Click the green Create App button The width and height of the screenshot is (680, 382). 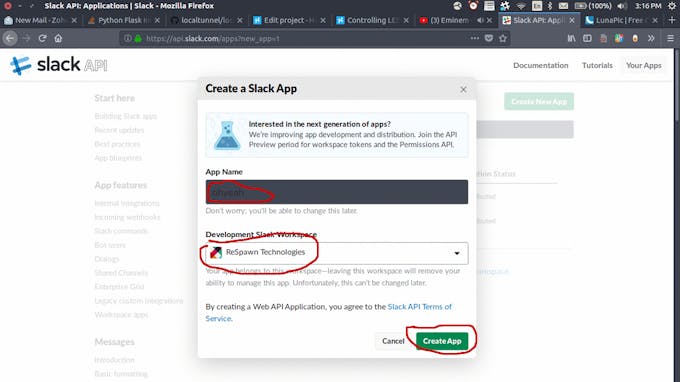click(x=442, y=341)
